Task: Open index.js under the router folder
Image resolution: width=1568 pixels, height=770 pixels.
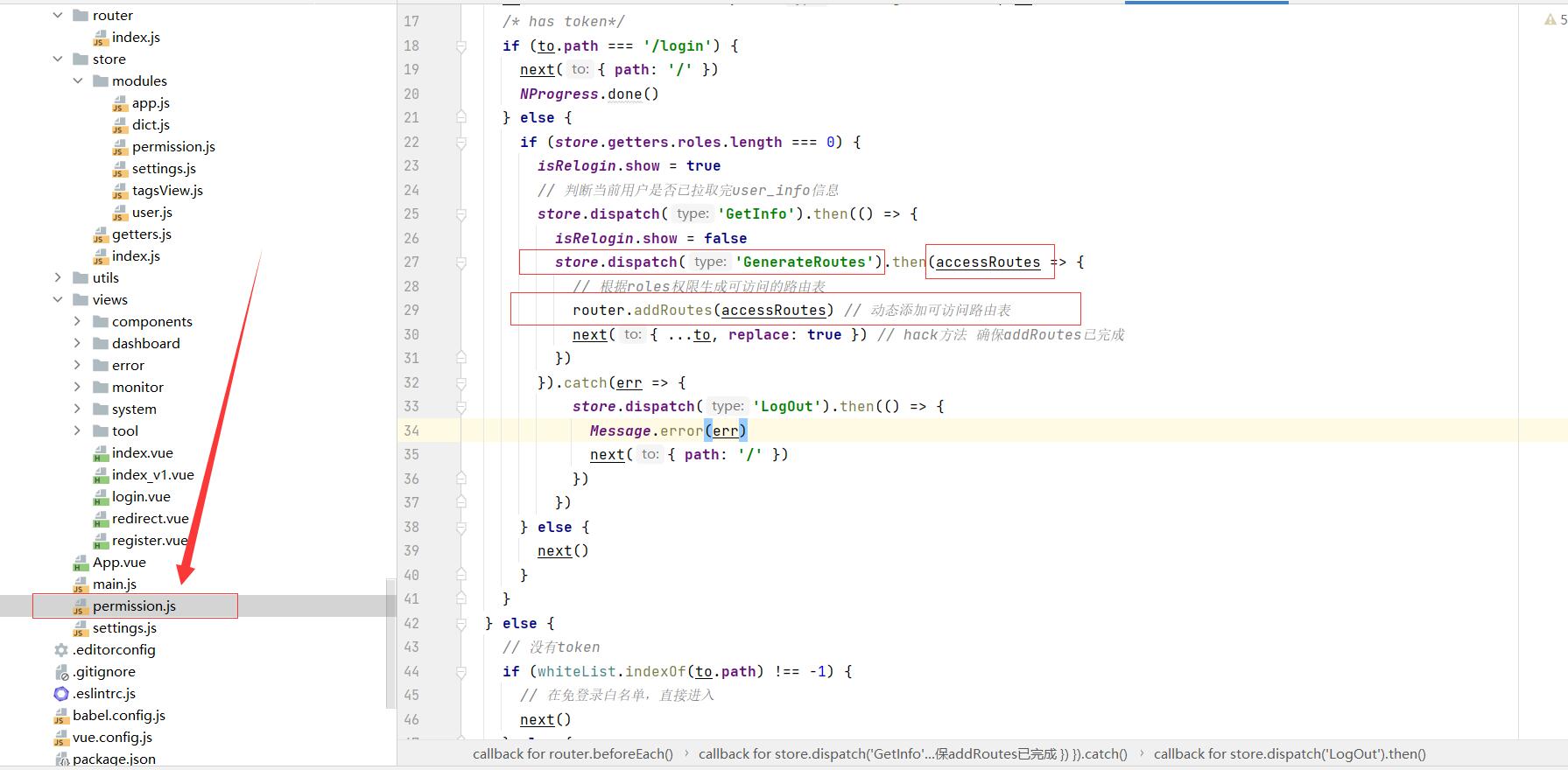Action: tap(136, 38)
